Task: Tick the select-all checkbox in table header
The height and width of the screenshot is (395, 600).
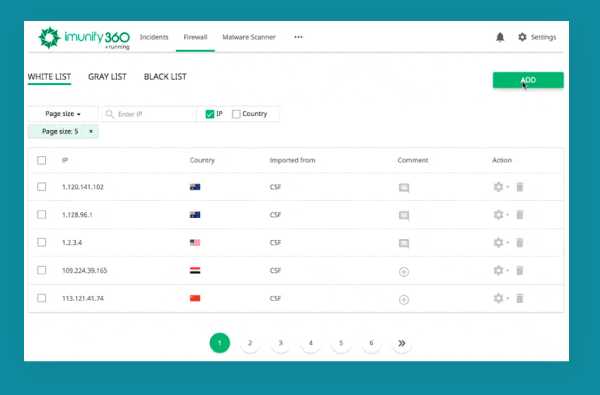Action: tap(42, 160)
